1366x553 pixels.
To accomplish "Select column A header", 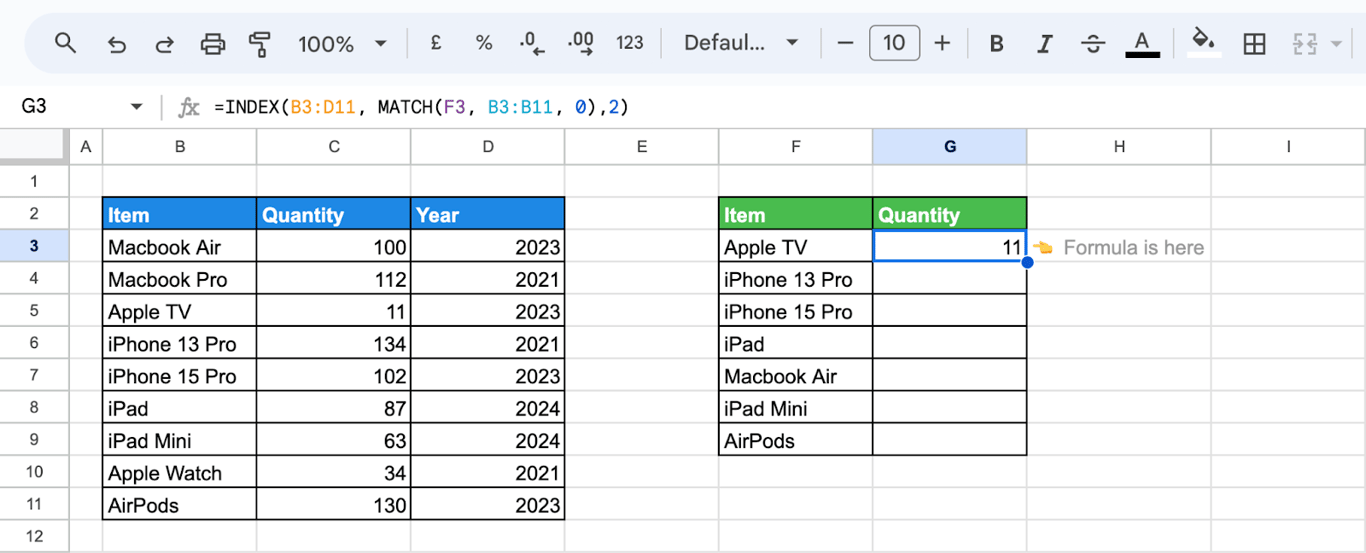I will click(x=85, y=146).
